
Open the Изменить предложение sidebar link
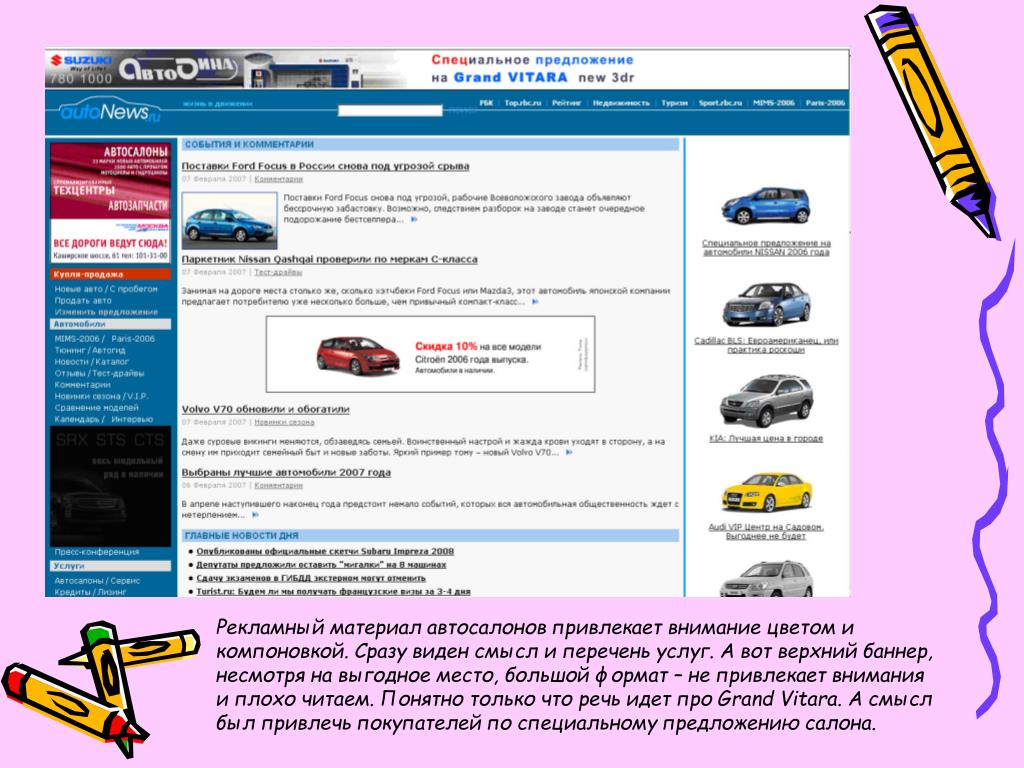tap(106, 312)
